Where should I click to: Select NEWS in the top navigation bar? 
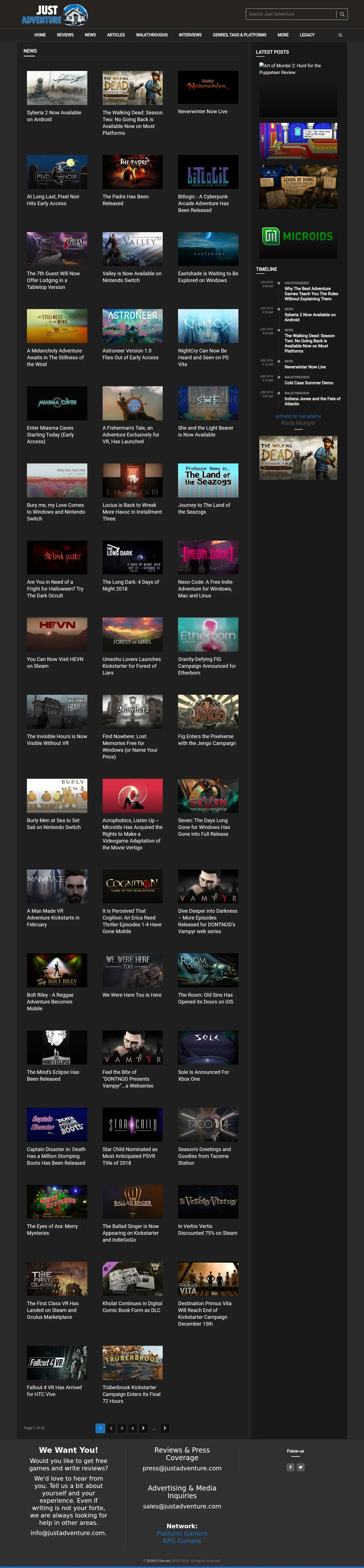point(90,35)
